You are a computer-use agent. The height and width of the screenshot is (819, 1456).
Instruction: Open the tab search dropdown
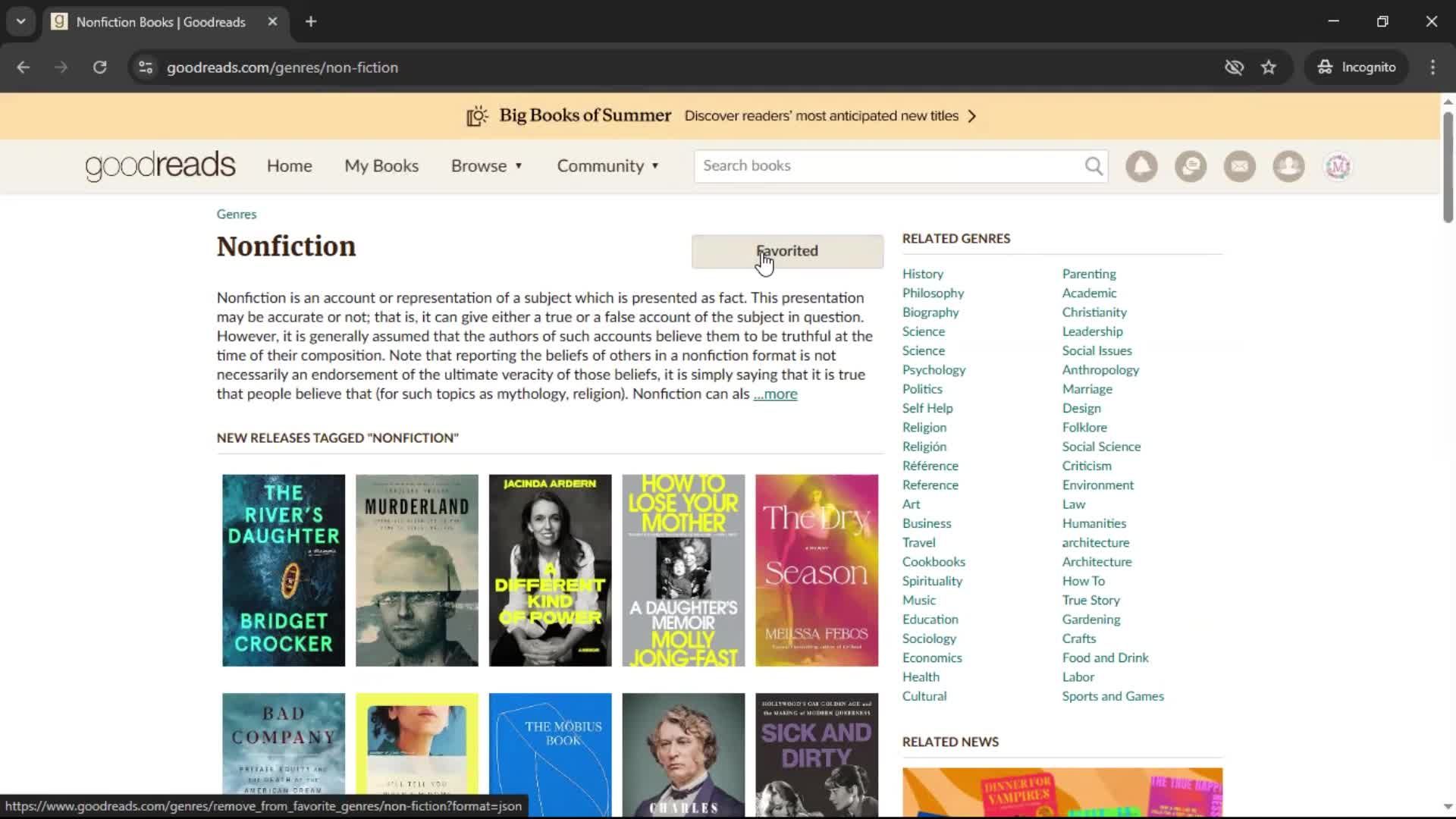21,22
